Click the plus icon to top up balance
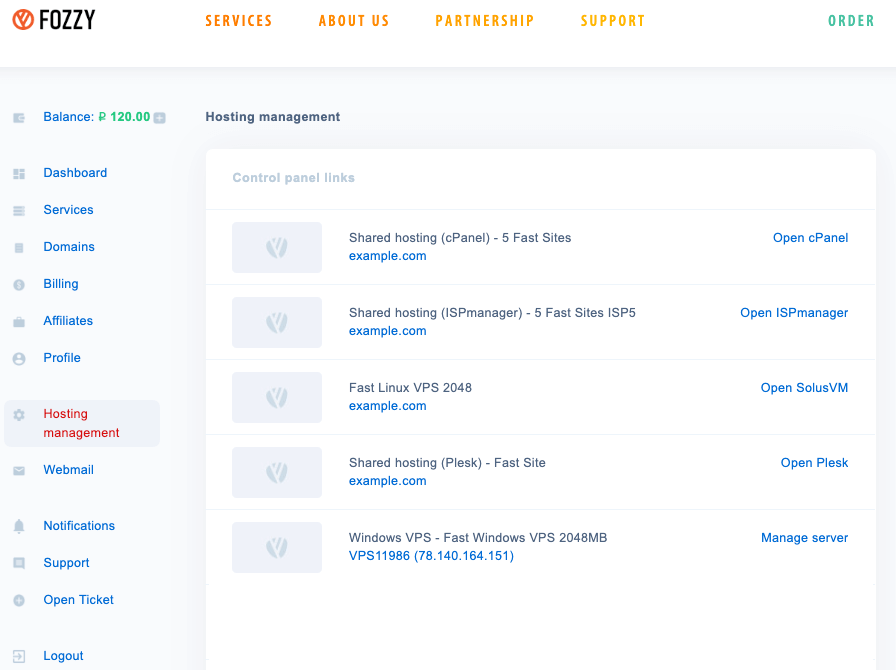Image resolution: width=896 pixels, height=670 pixels. [x=159, y=117]
